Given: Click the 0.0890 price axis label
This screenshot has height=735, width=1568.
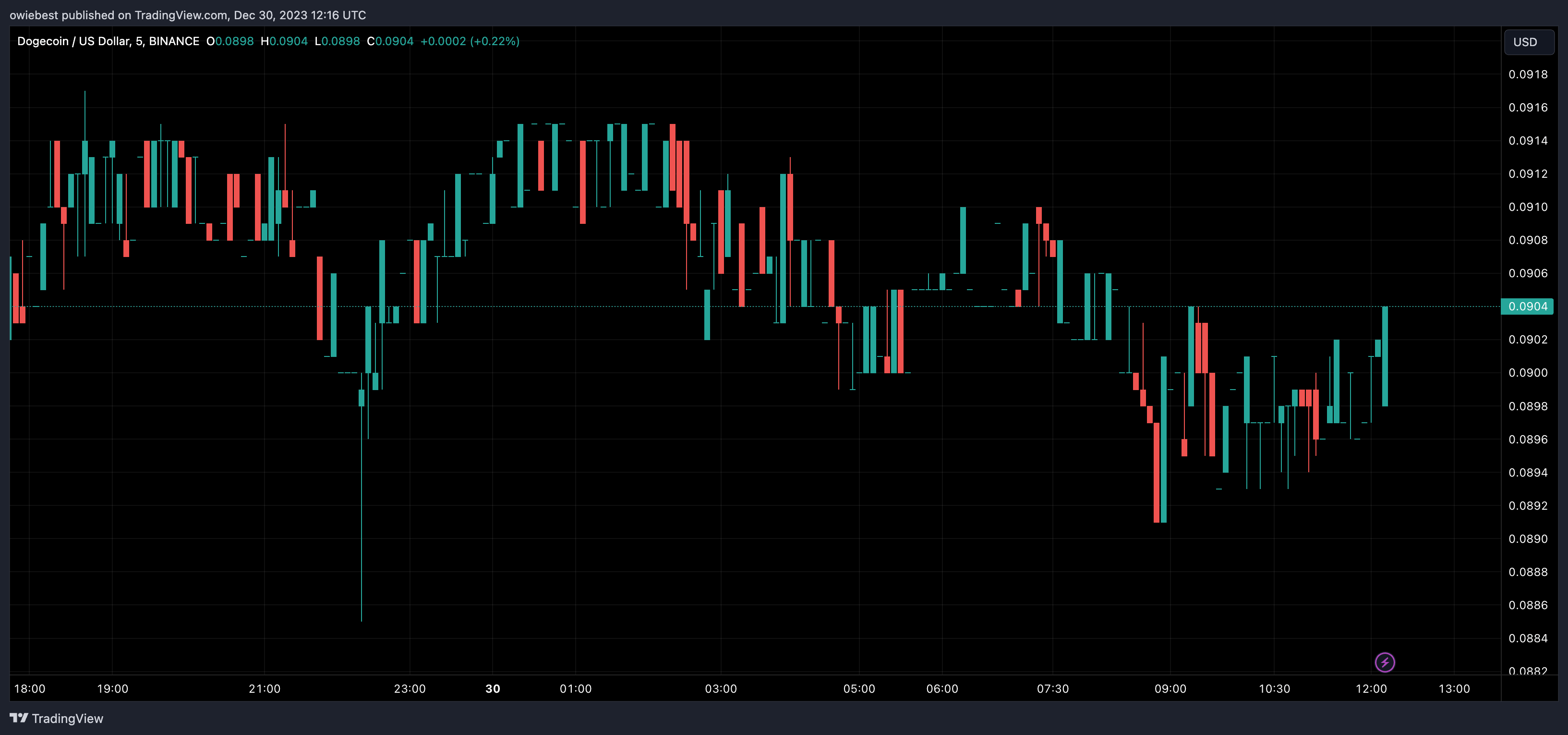Looking at the screenshot, I should [1528, 539].
